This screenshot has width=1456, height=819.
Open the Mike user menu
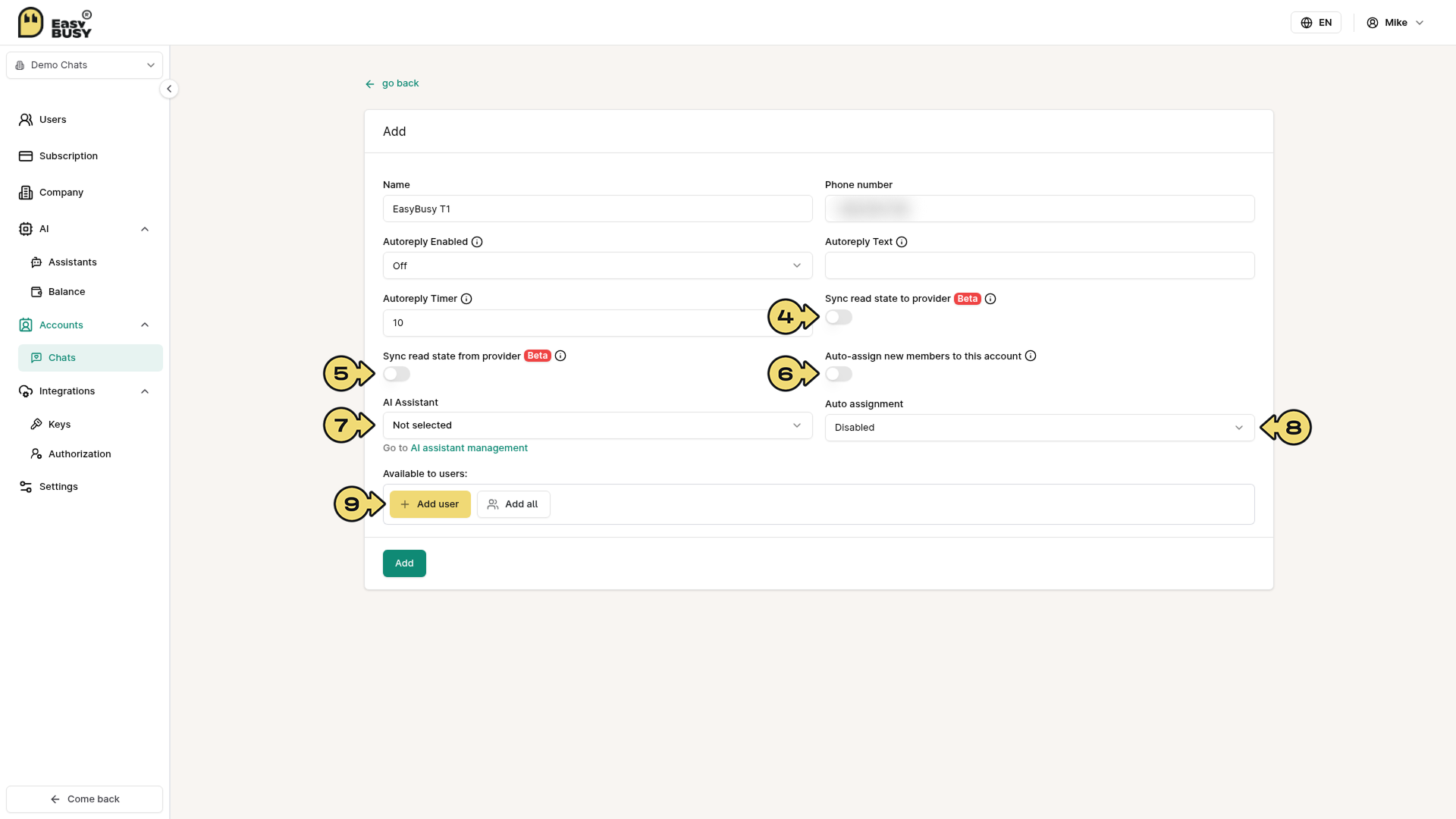1395,23
